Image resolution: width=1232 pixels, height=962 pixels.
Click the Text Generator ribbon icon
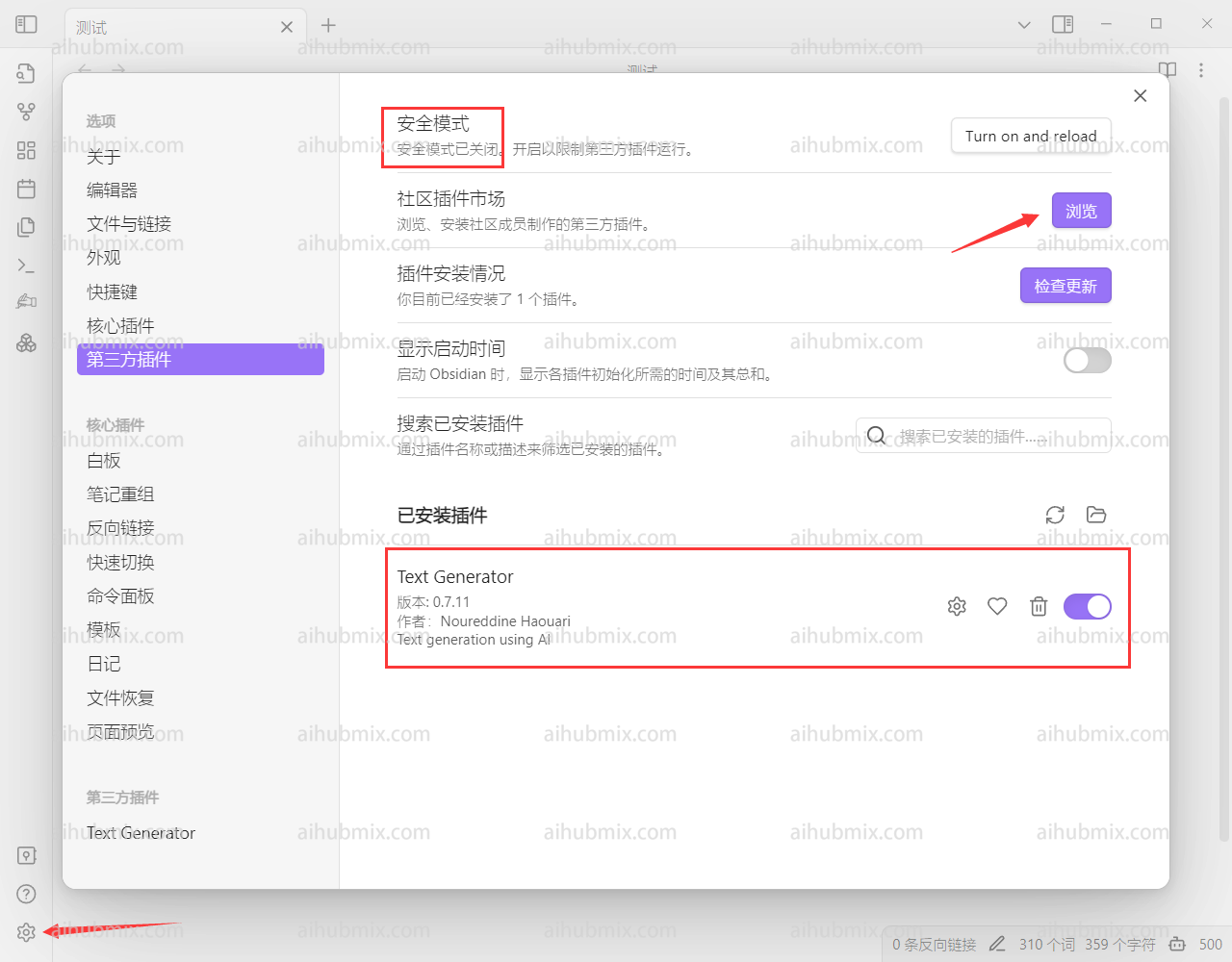point(26,302)
